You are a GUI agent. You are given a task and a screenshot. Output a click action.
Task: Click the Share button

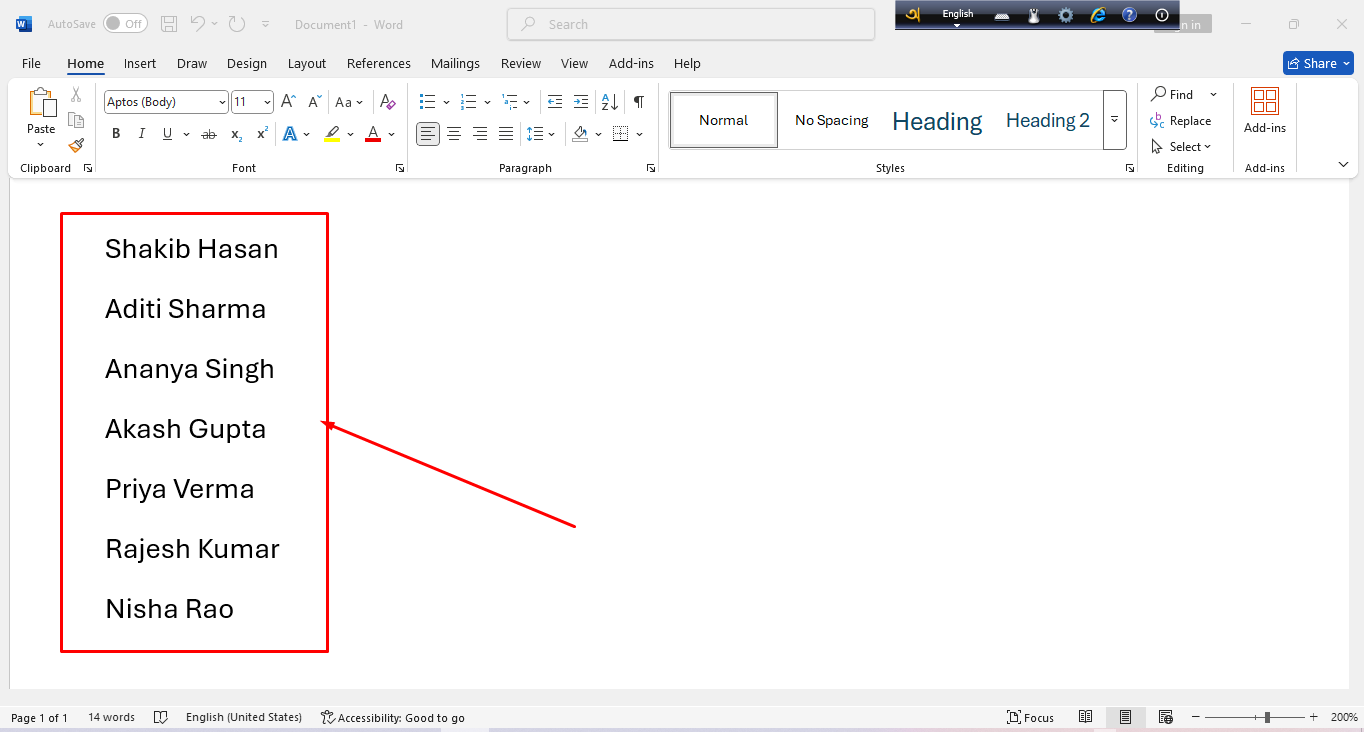[x=1317, y=62]
